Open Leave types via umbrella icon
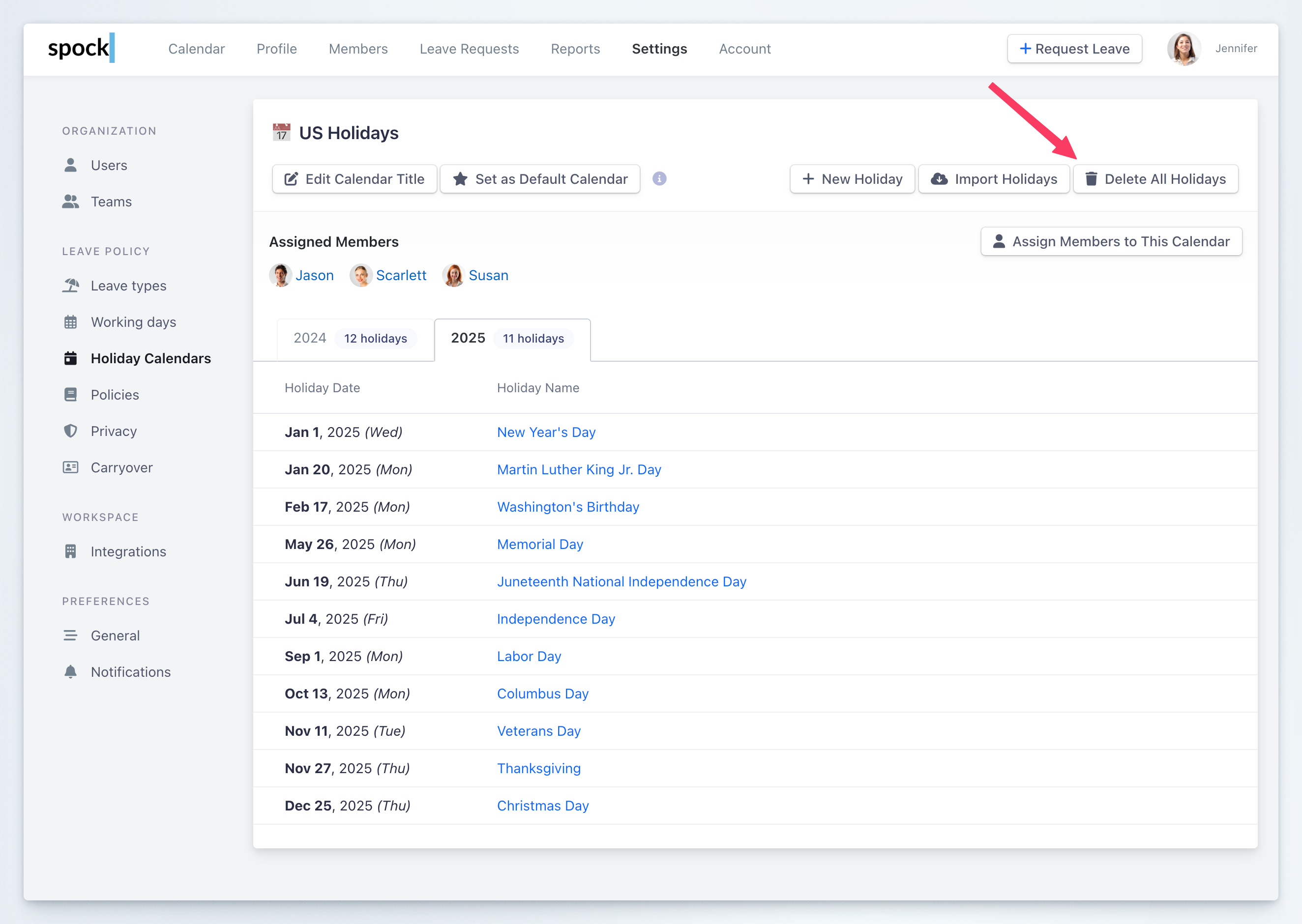 point(71,286)
